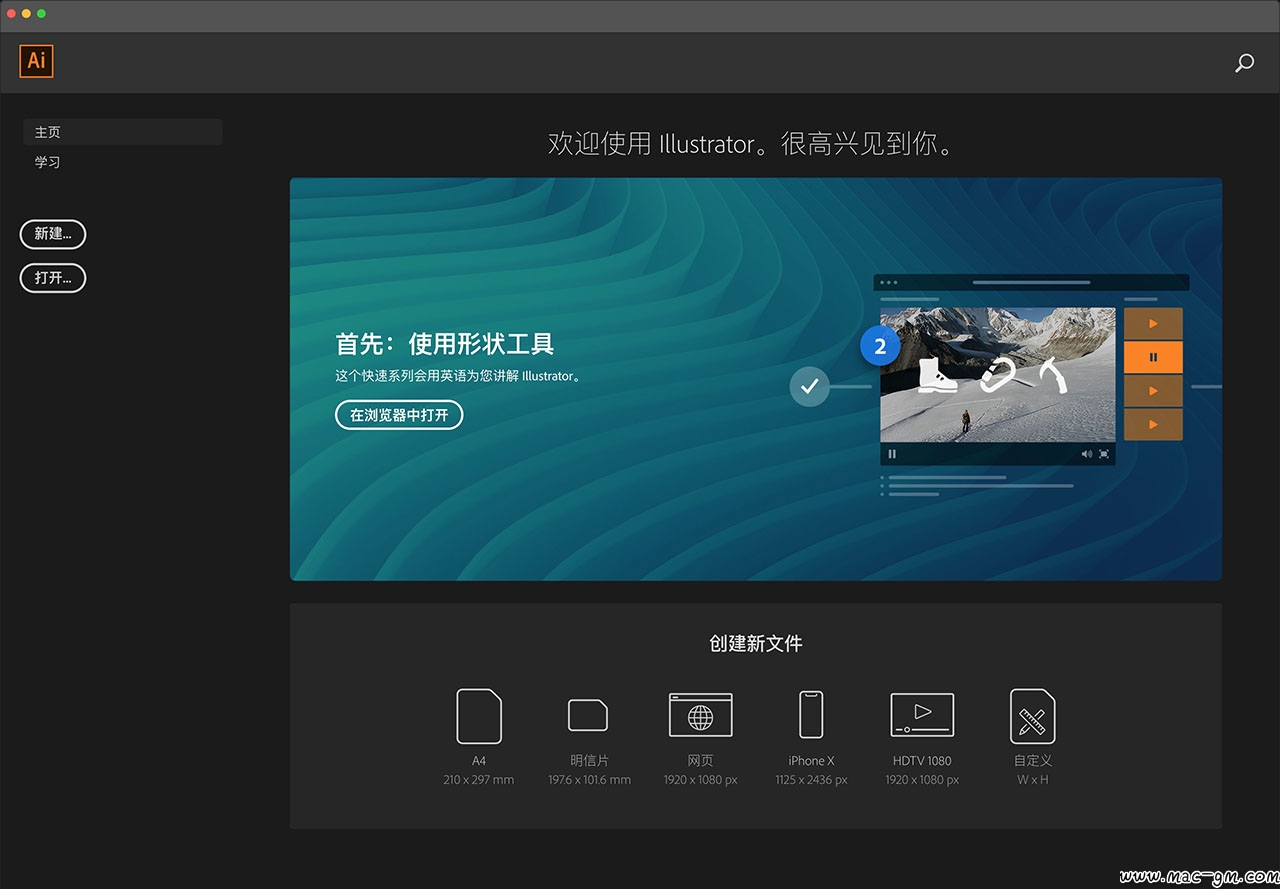Click 在浏览器中打开 button
This screenshot has width=1280, height=889.
(x=399, y=415)
